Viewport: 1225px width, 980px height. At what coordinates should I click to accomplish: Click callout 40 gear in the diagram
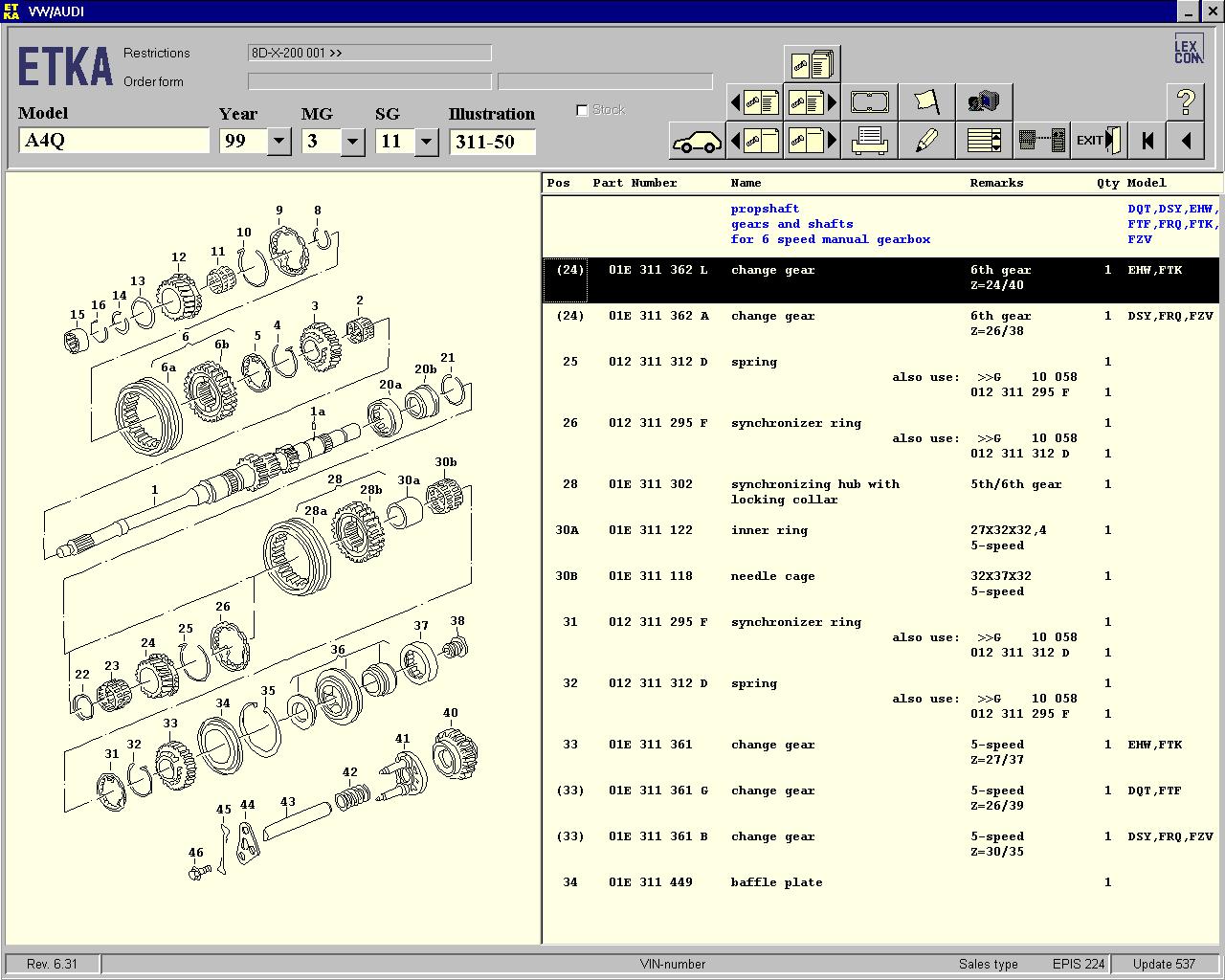[450, 713]
